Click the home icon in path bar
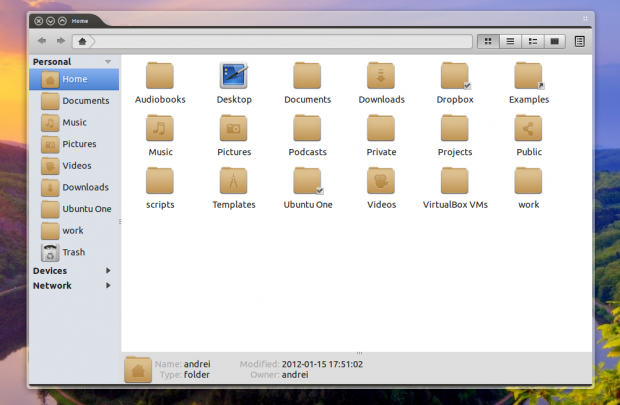Viewport: 620px width, 405px height. pyautogui.click(x=83, y=41)
